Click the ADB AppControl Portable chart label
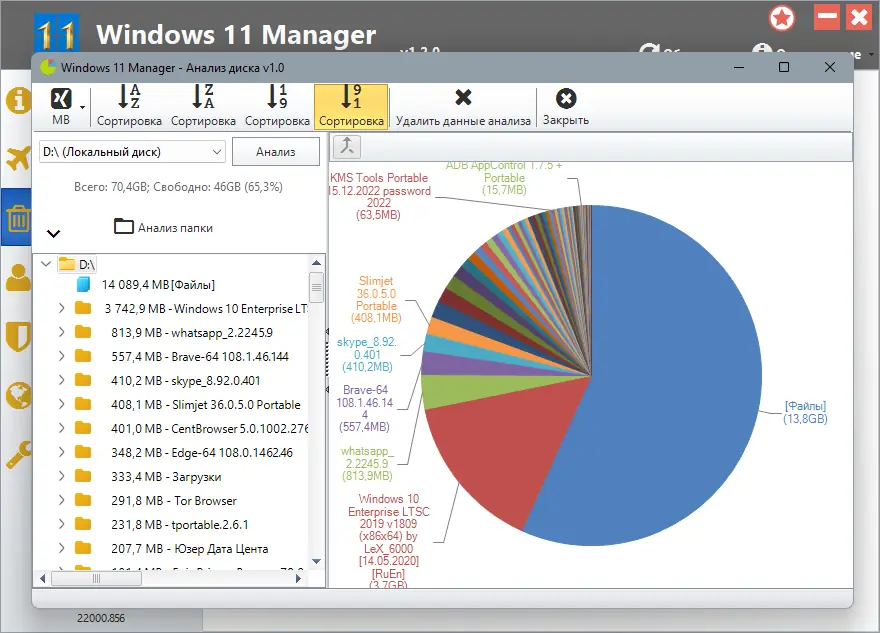This screenshot has width=880, height=633. tap(504, 178)
